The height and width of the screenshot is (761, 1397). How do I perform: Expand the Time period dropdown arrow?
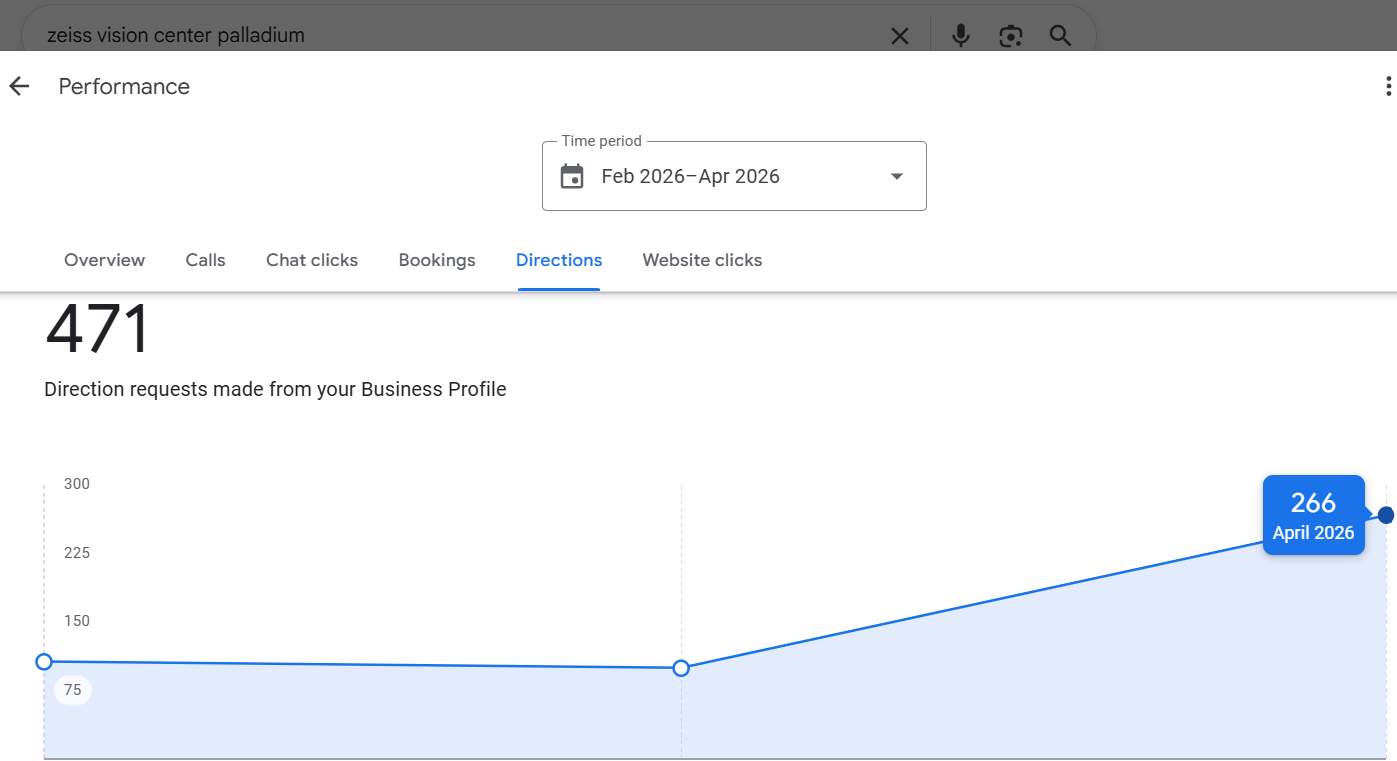click(897, 177)
